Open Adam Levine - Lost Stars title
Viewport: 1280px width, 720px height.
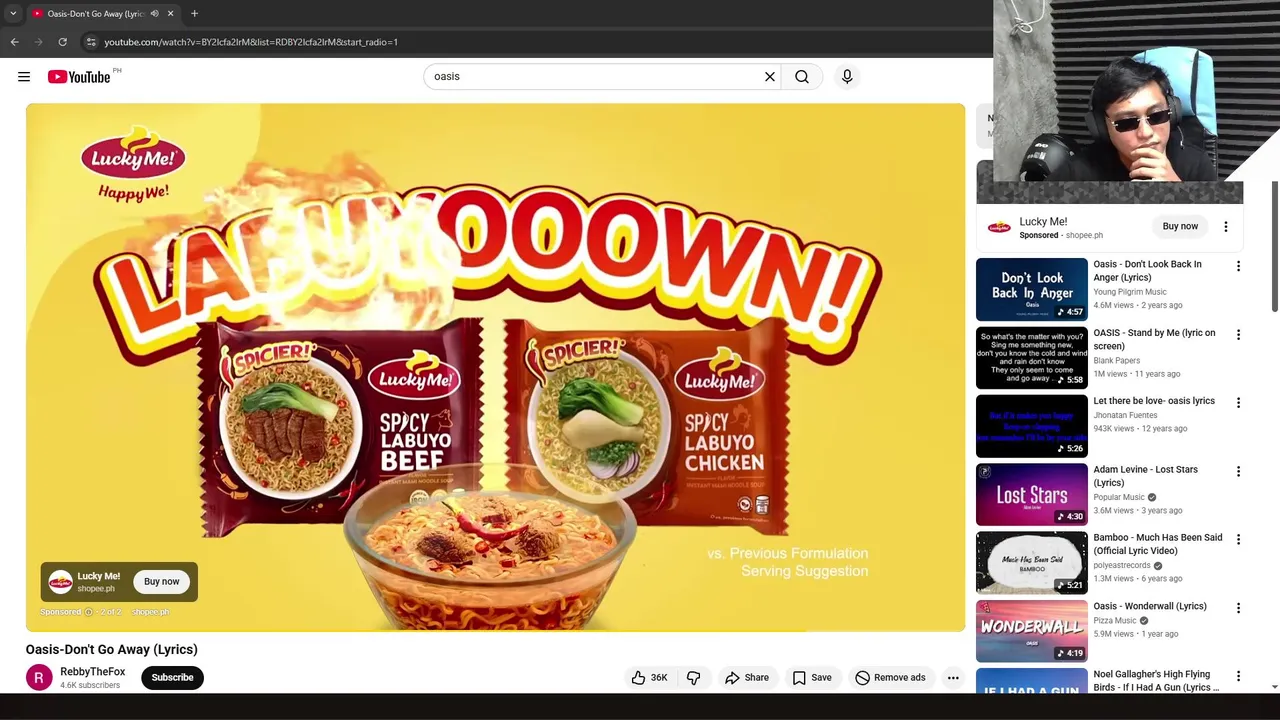1145,476
